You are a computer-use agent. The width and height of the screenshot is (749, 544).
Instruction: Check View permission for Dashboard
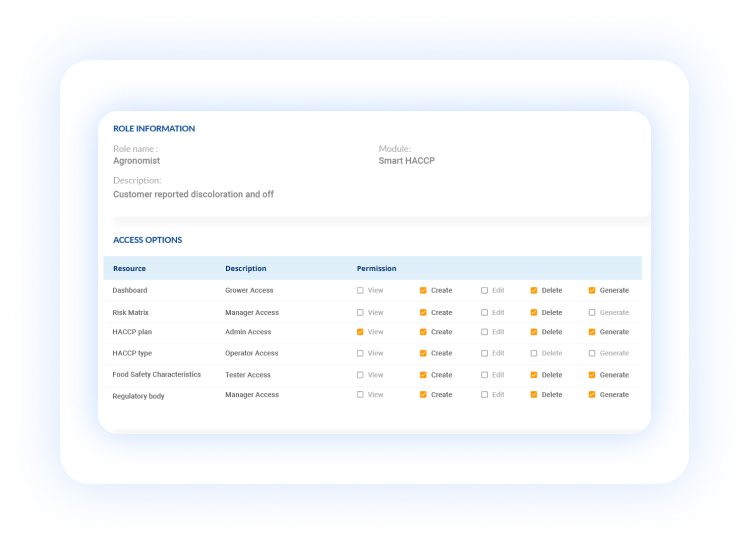point(360,290)
